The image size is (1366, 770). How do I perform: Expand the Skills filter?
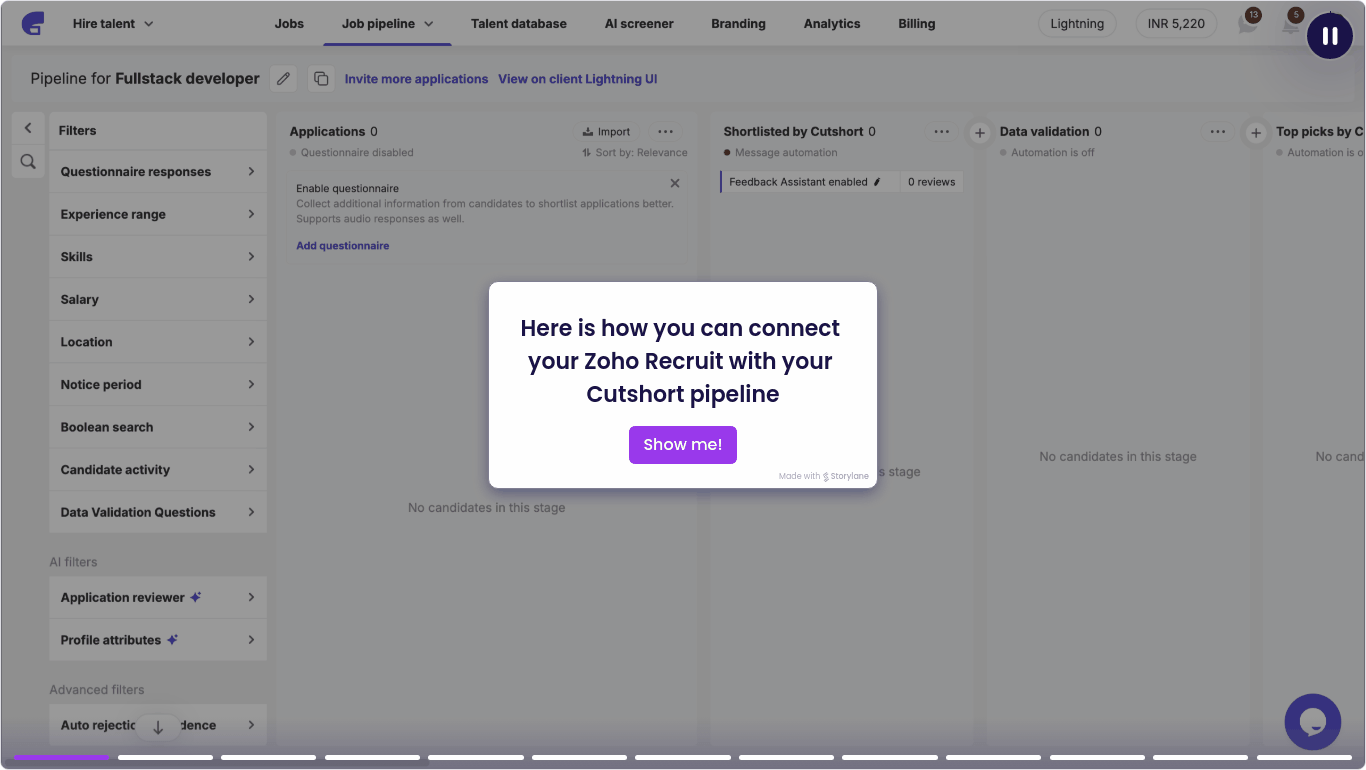point(158,257)
